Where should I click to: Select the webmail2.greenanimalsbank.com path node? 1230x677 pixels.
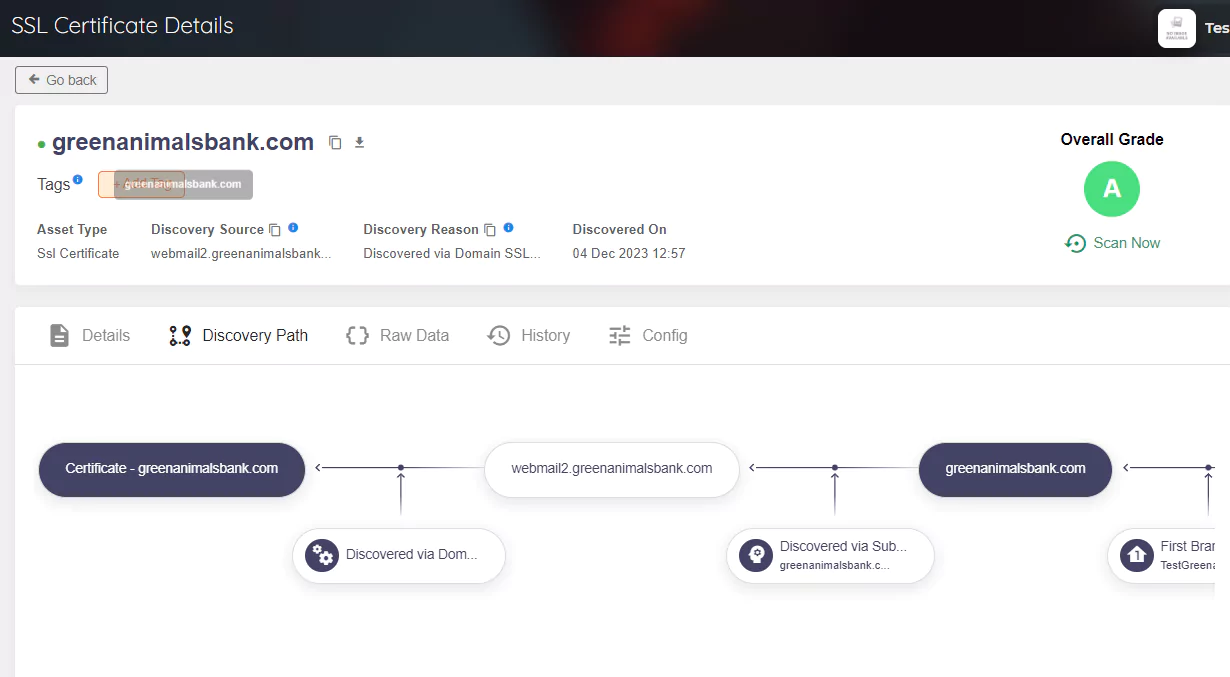pyautogui.click(x=612, y=469)
